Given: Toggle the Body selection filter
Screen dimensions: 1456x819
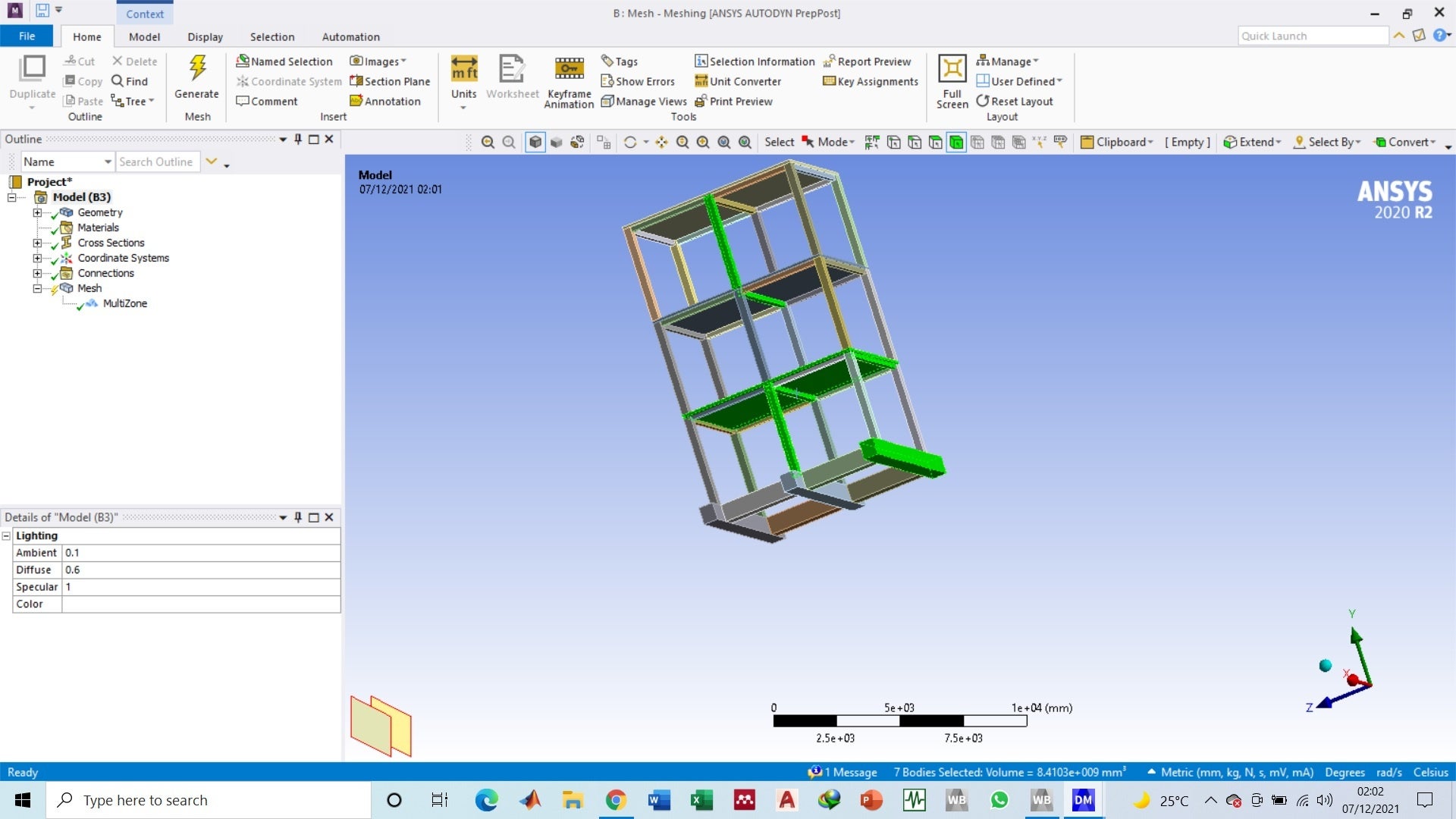Looking at the screenshot, I should click(x=956, y=142).
